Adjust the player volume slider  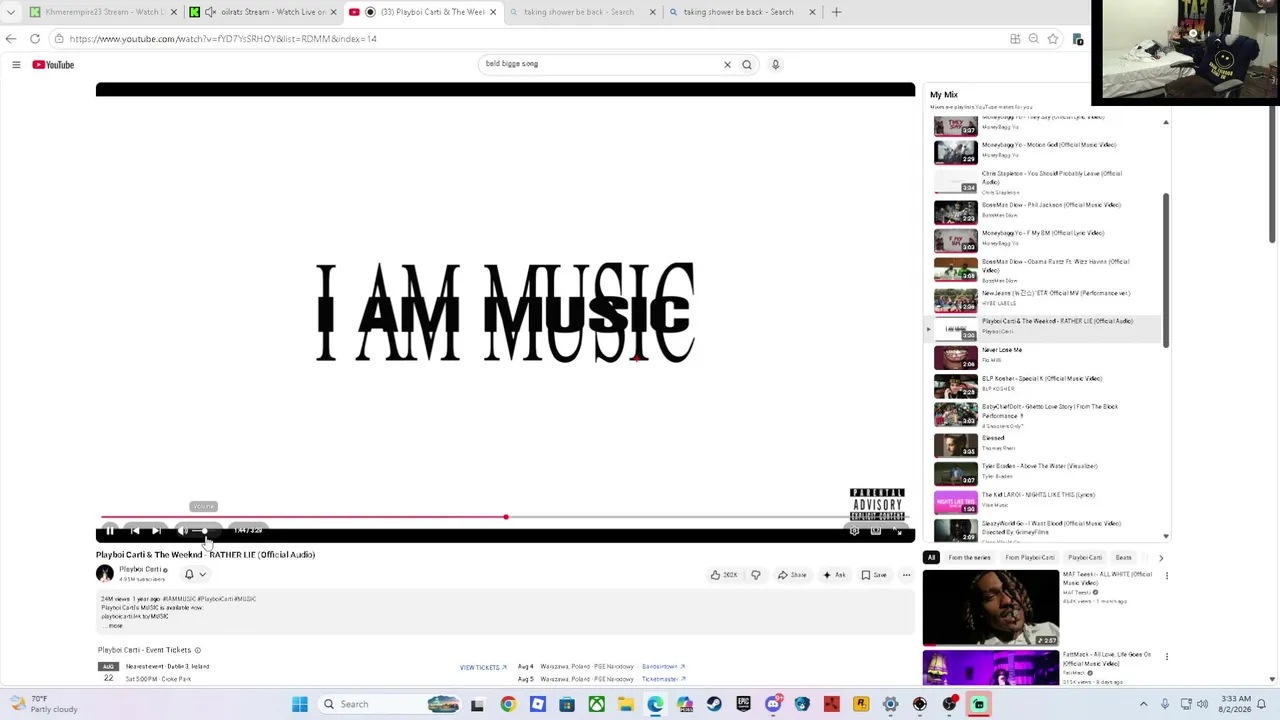203,531
